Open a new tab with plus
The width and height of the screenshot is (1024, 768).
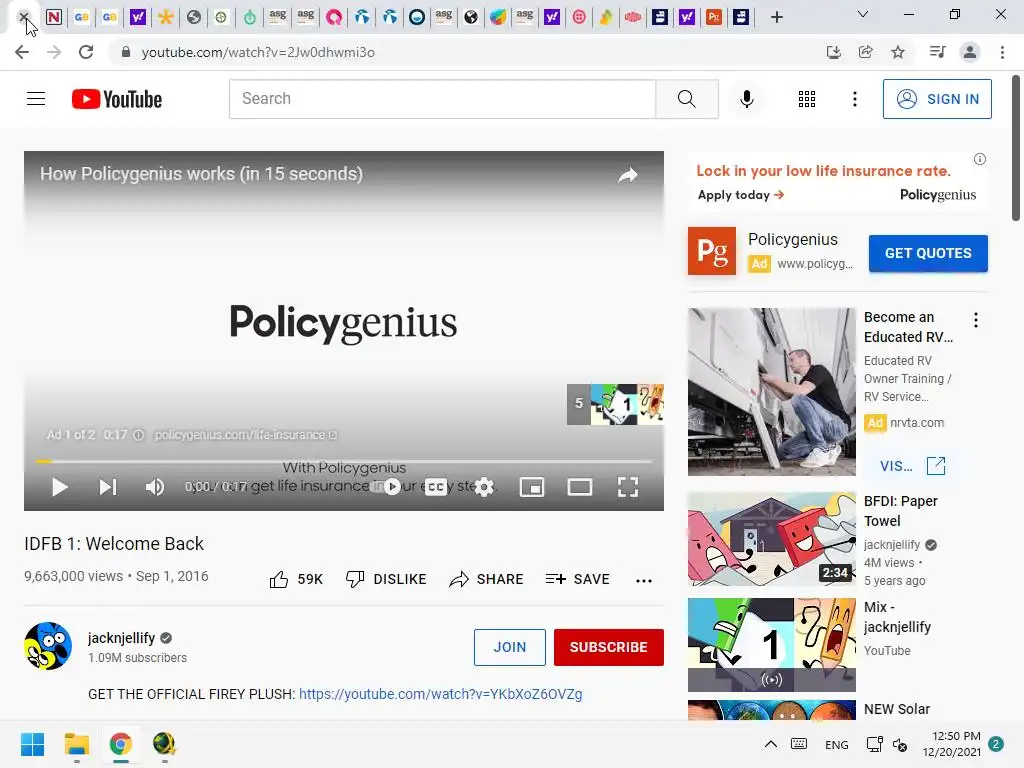[x=776, y=18]
